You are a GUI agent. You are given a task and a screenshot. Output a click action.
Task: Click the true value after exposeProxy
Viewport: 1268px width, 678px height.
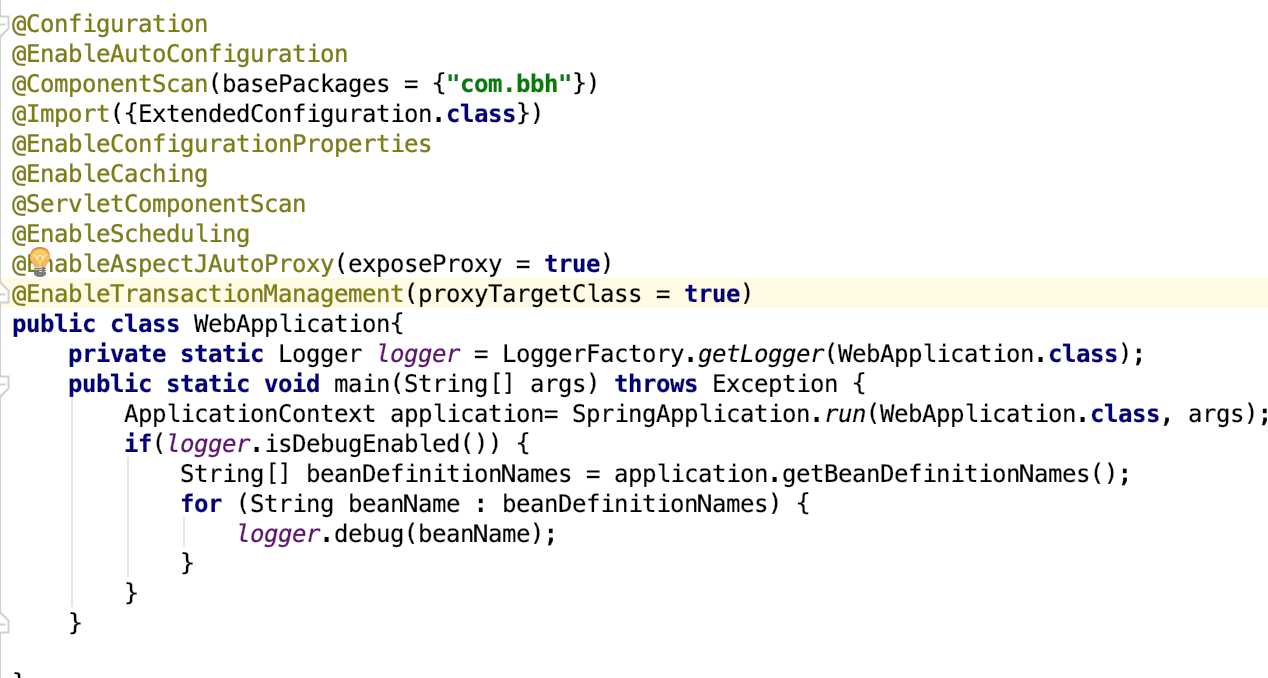click(x=572, y=264)
